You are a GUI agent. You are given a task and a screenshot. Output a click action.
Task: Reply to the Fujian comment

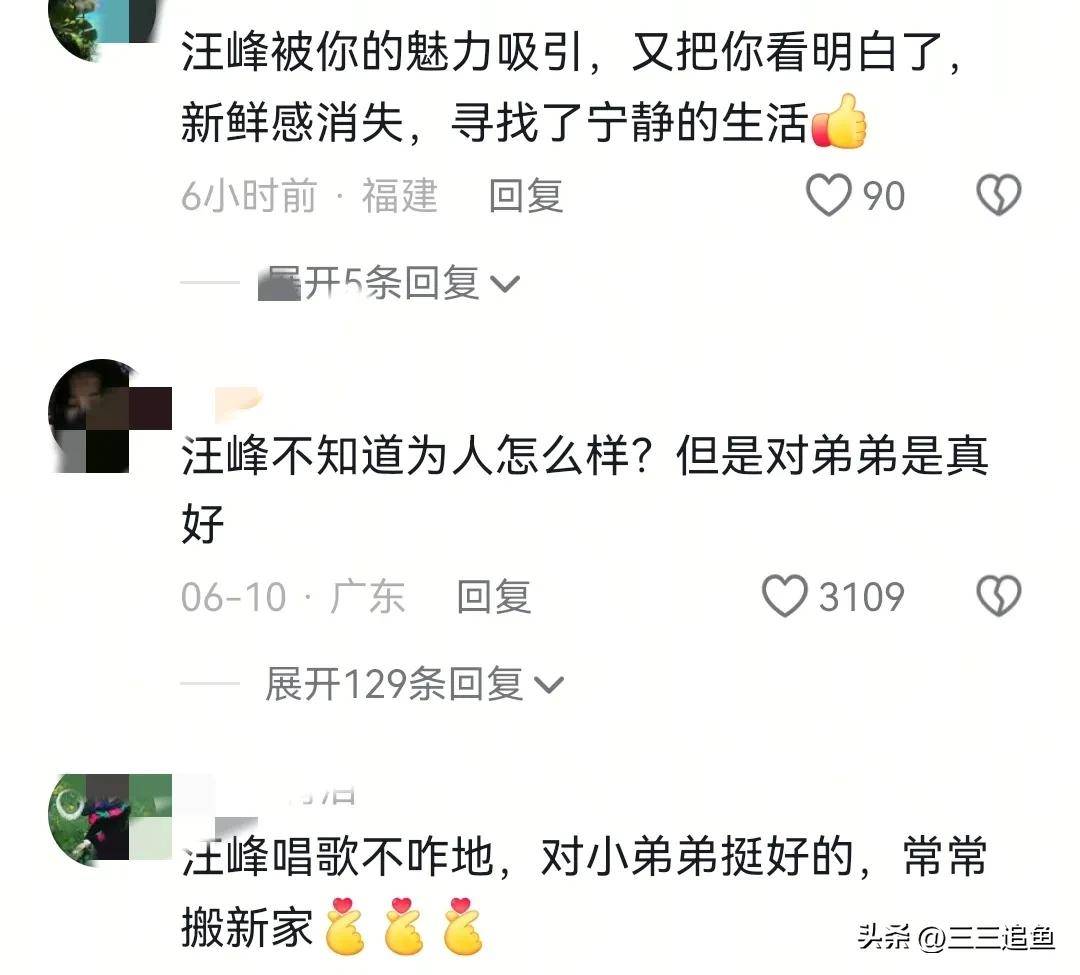526,196
